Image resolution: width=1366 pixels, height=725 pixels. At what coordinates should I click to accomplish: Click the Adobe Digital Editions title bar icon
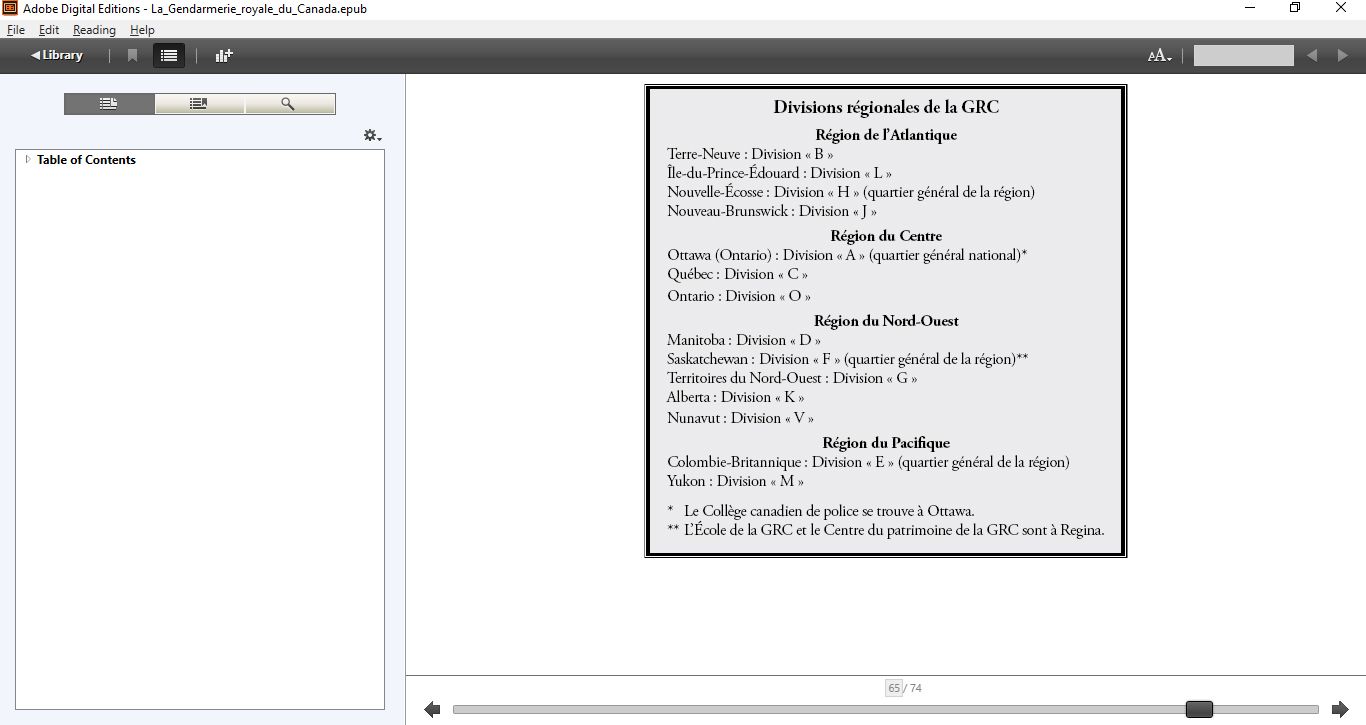[10, 8]
